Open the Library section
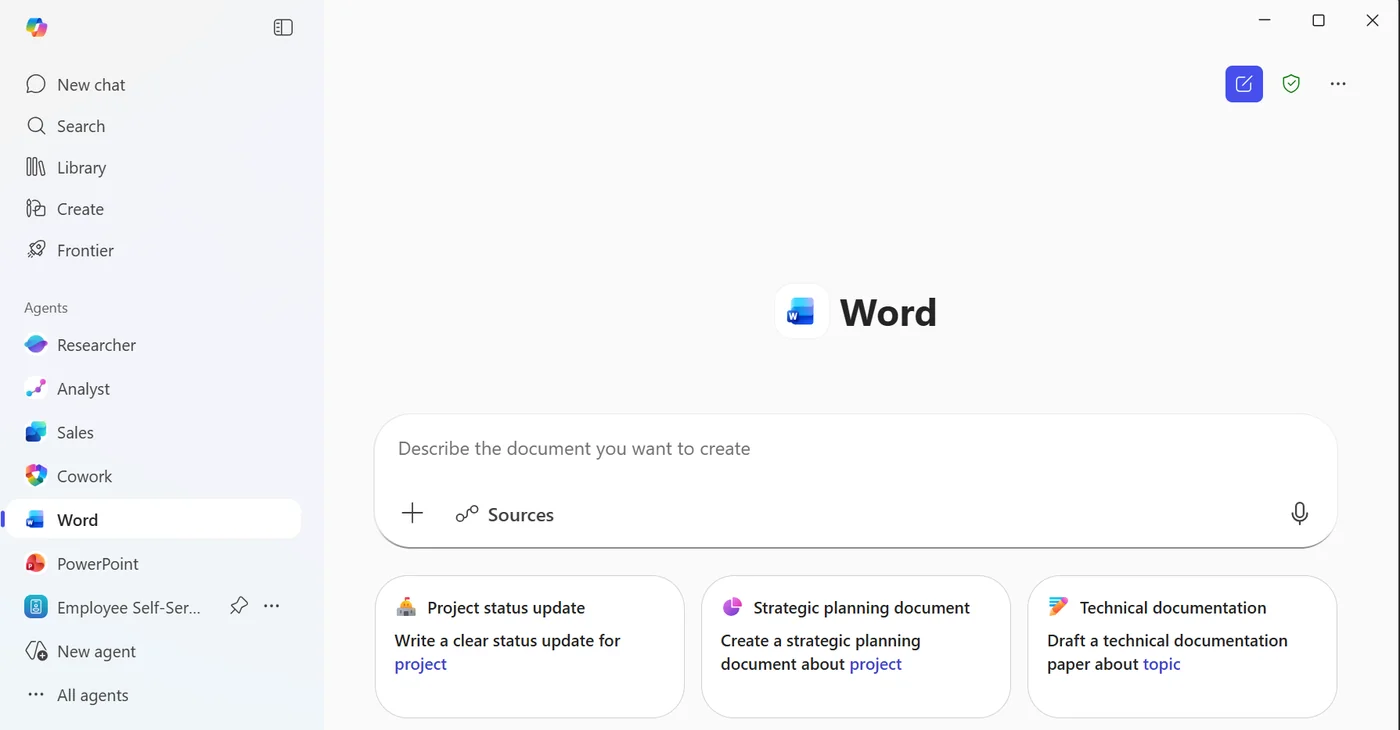Image resolution: width=1400 pixels, height=730 pixels. point(152,168)
